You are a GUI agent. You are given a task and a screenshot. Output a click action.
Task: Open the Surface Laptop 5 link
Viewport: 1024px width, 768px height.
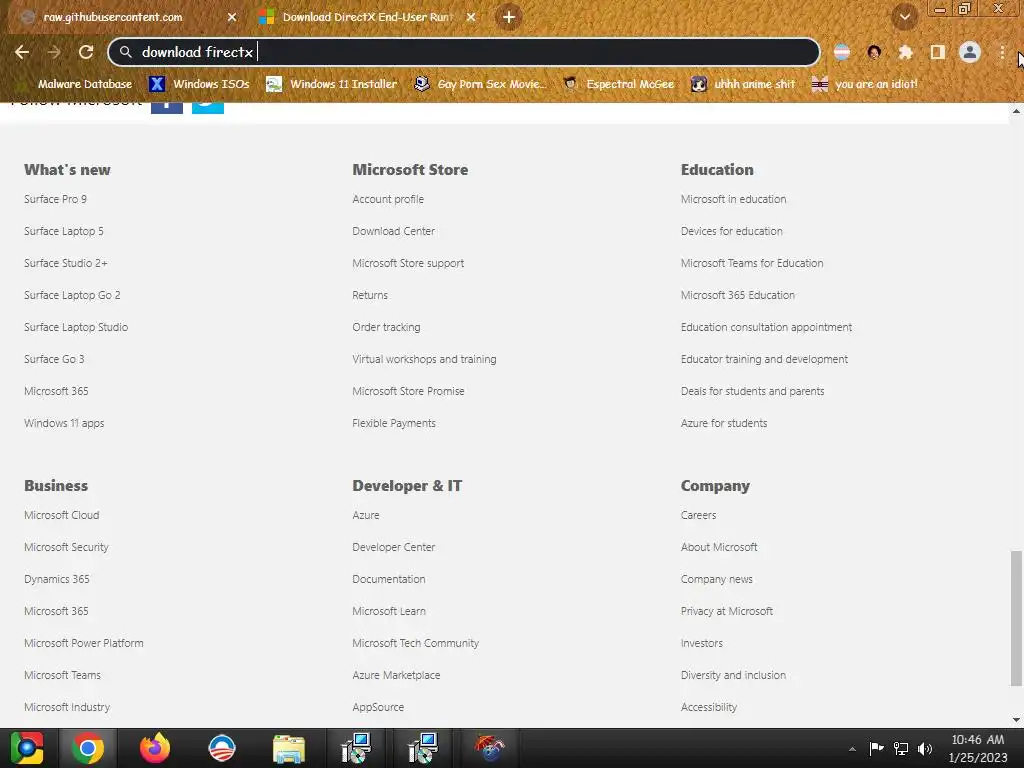point(64,231)
